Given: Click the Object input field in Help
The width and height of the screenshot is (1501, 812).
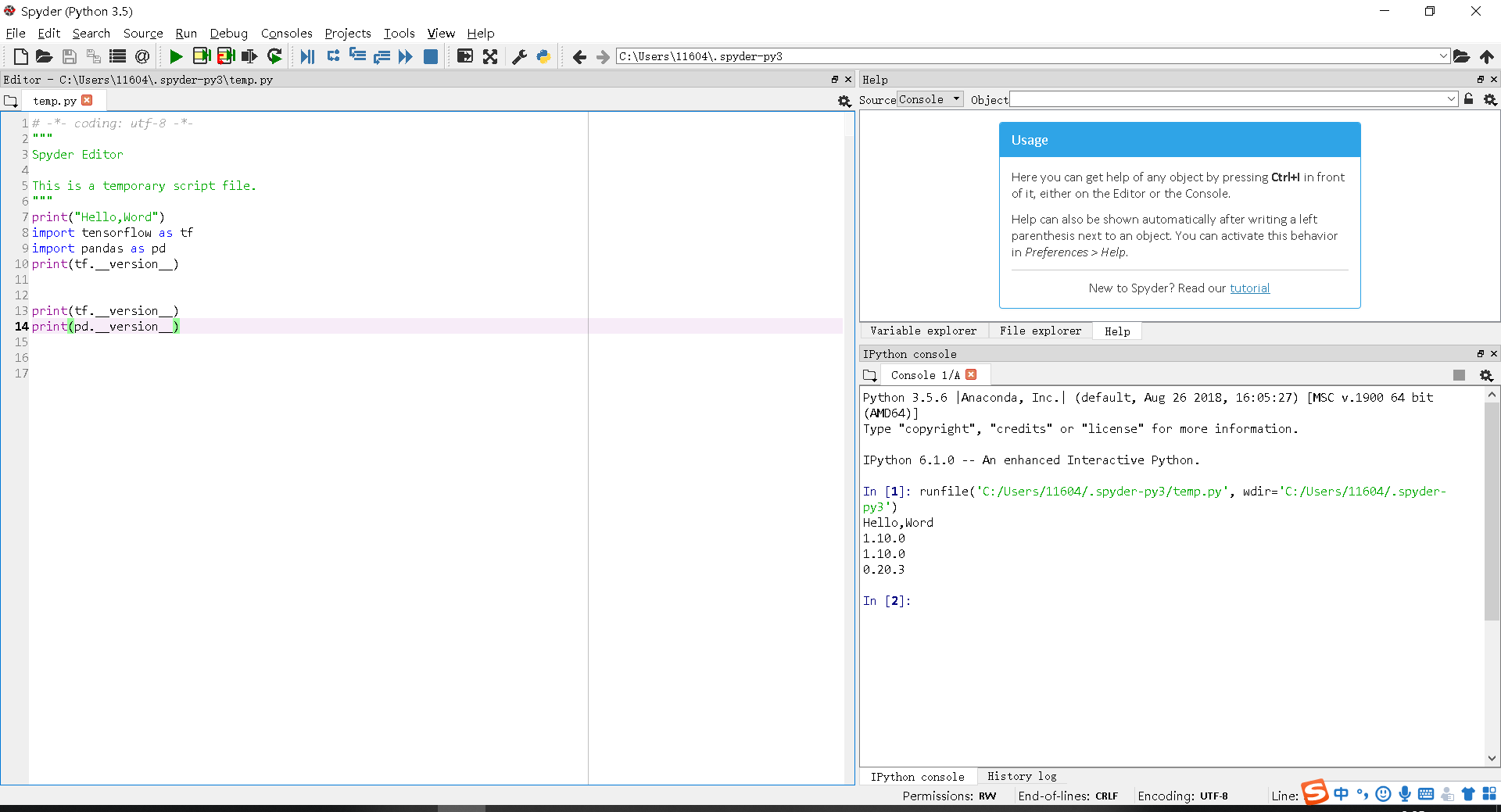Looking at the screenshot, I should (x=1227, y=99).
